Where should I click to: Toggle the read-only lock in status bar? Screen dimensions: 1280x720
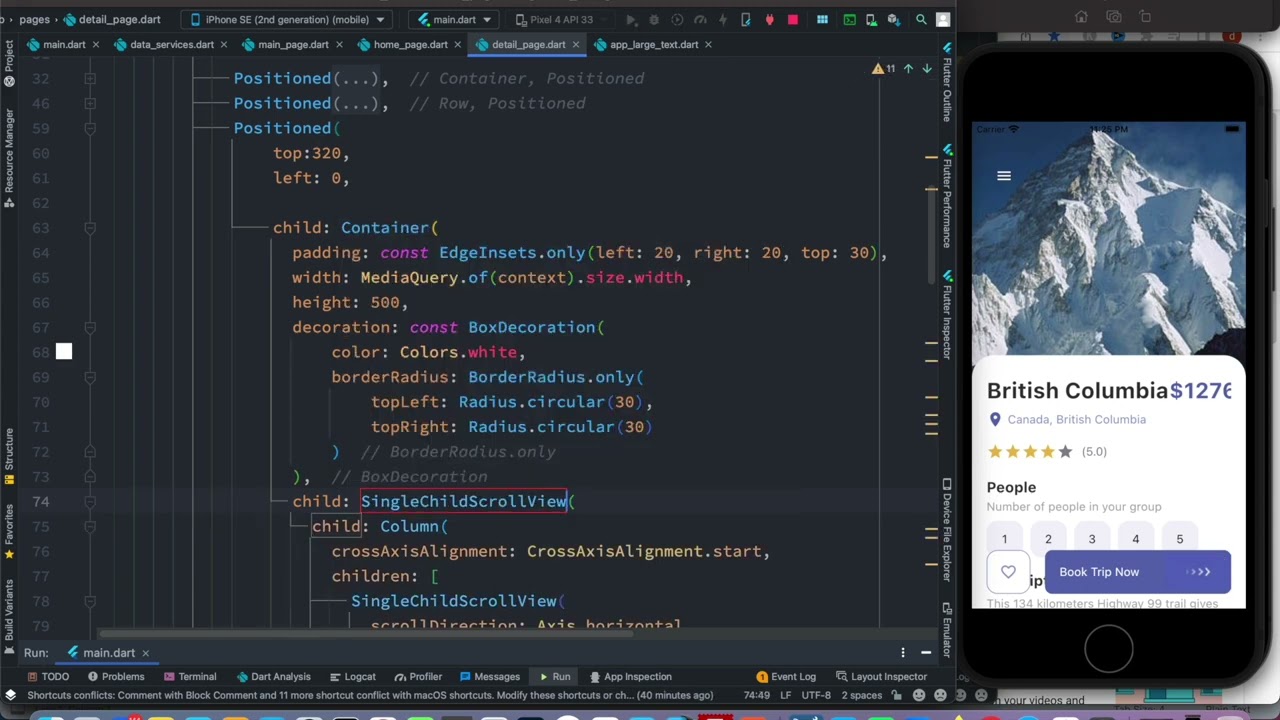897,694
